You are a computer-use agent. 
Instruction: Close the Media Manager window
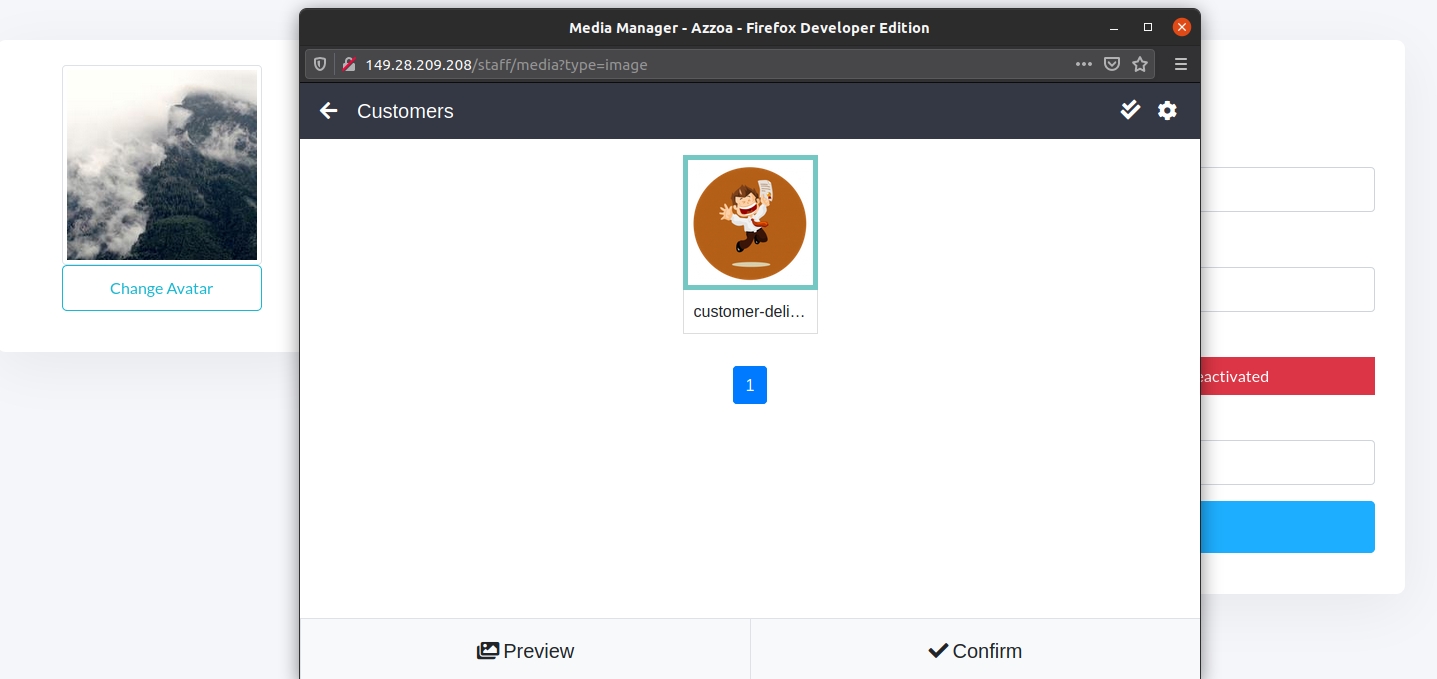pyautogui.click(x=1182, y=27)
